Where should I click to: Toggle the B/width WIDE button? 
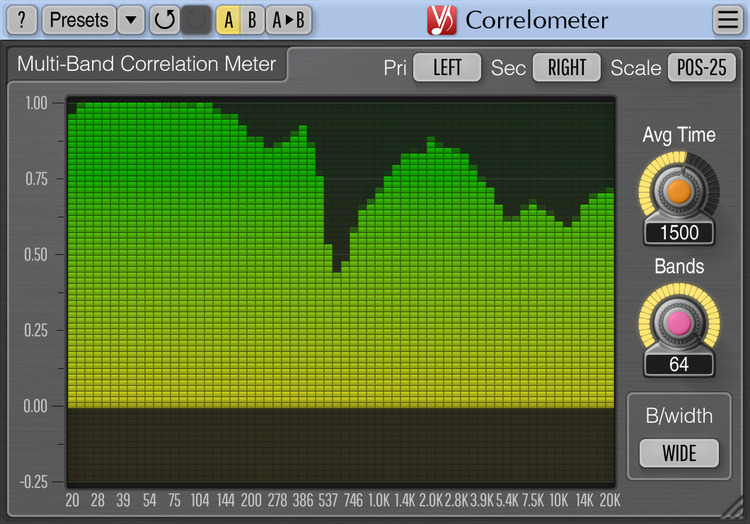679,453
